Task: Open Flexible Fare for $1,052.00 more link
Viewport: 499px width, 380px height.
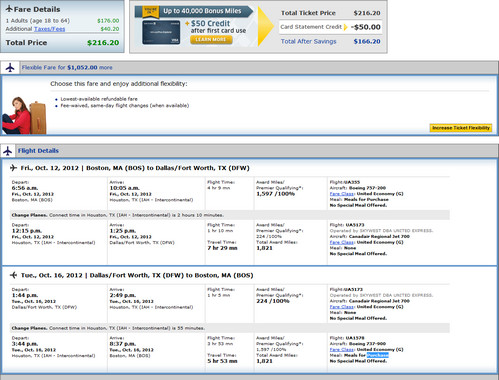Action: (67, 67)
